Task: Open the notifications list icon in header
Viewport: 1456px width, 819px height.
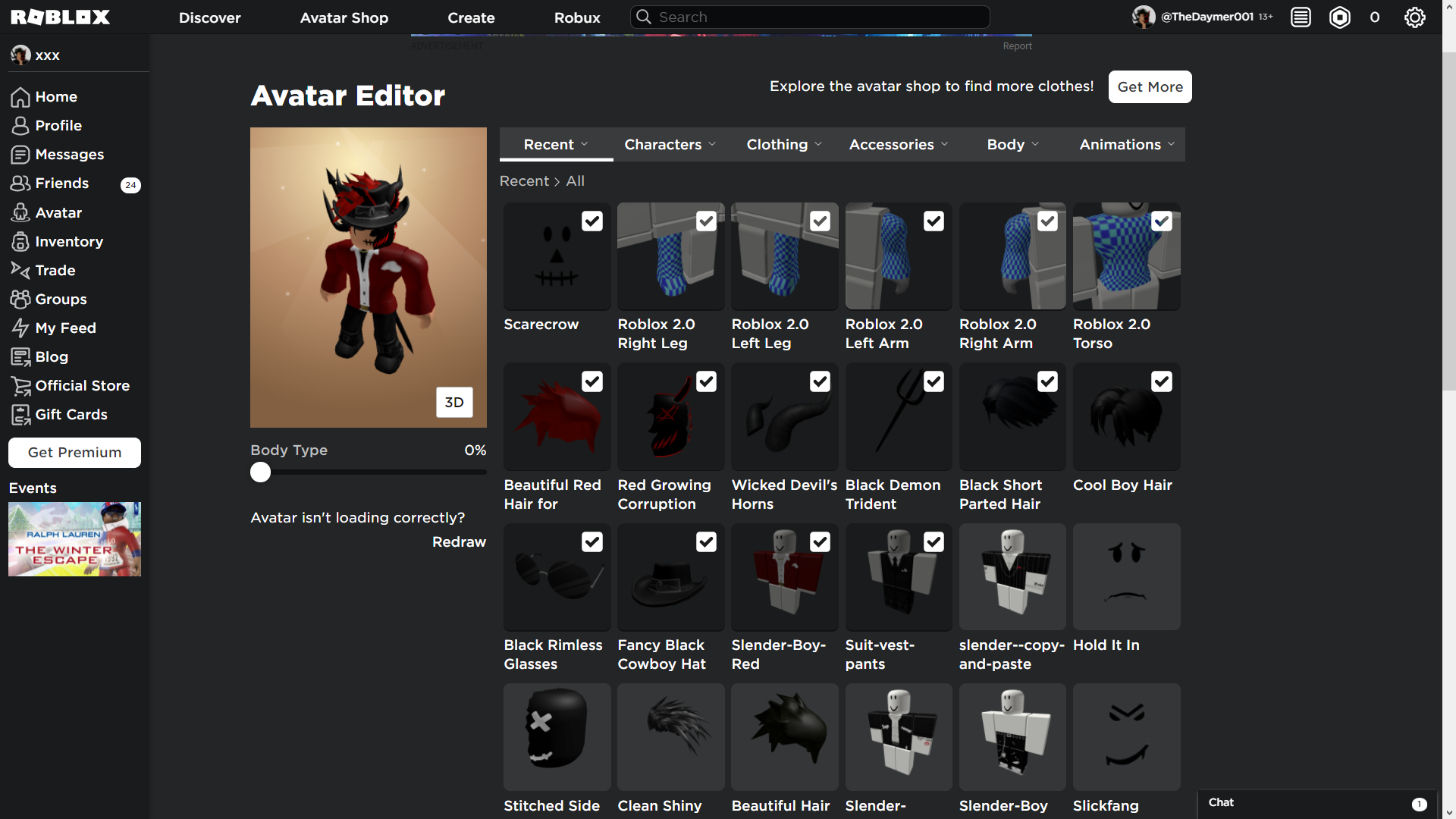Action: point(1301,17)
